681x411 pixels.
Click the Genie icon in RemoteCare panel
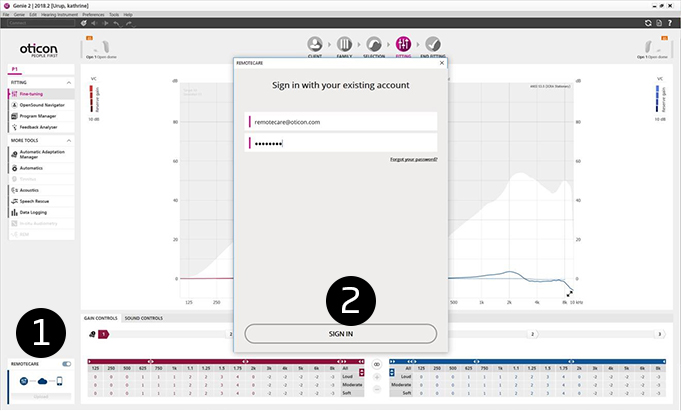click(x=24, y=381)
